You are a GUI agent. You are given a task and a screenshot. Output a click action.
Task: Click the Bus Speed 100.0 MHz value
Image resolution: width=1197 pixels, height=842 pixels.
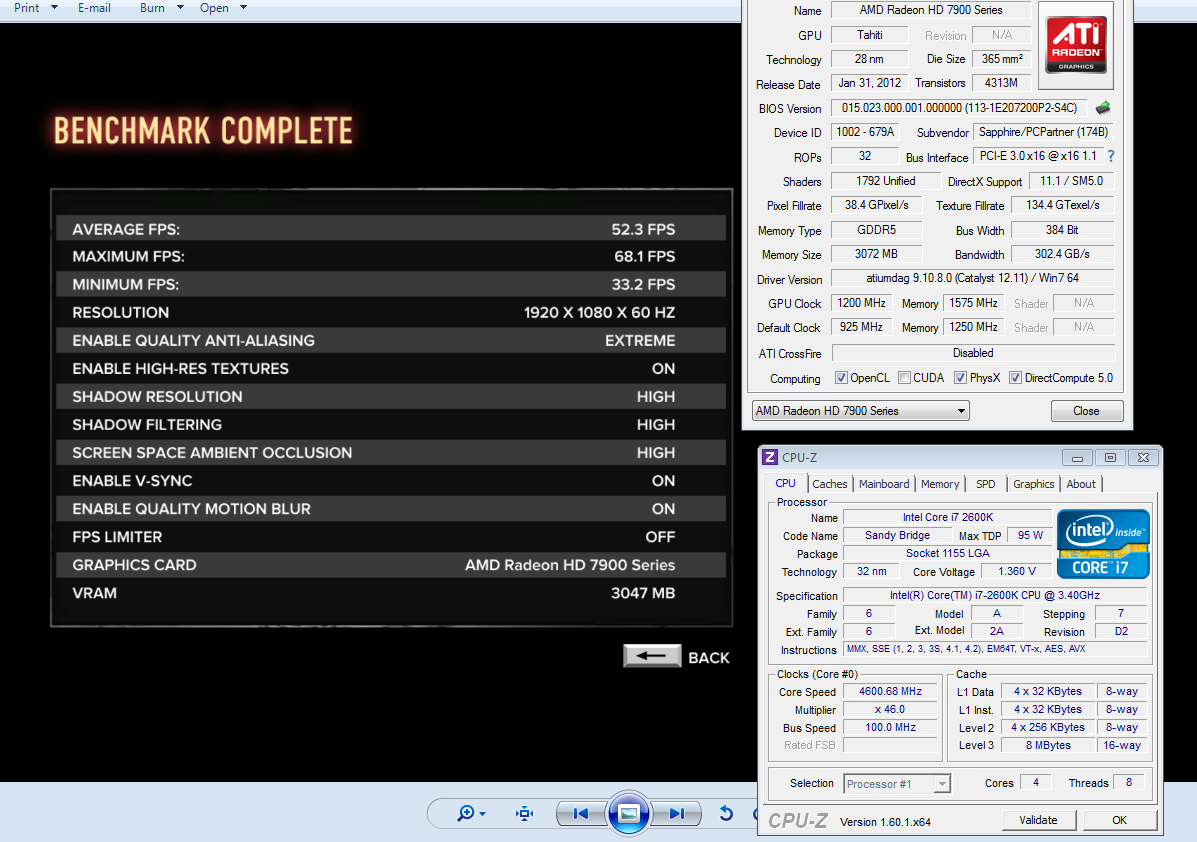[x=890, y=727]
